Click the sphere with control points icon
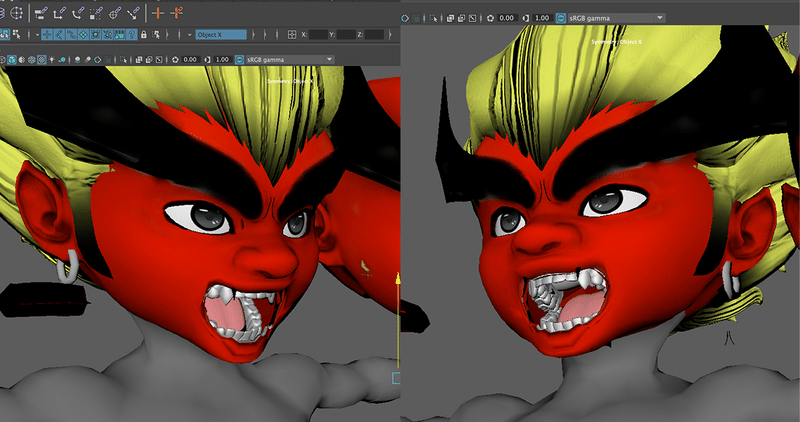800x422 pixels. point(16,13)
